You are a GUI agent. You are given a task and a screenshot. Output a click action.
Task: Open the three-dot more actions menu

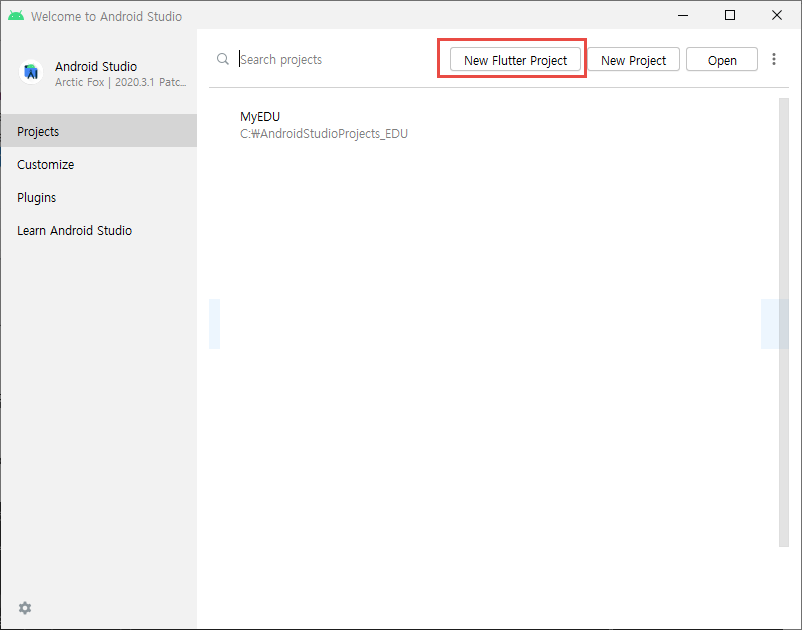pyautogui.click(x=774, y=59)
